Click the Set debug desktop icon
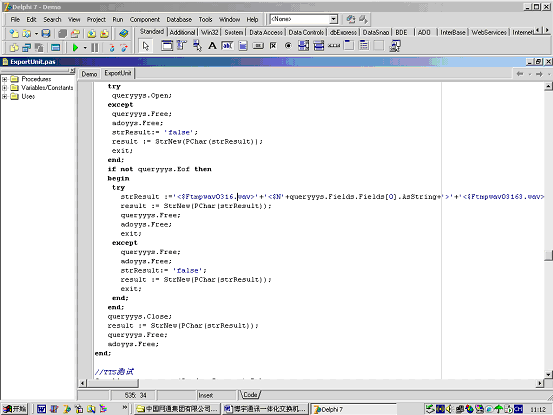 coord(363,19)
